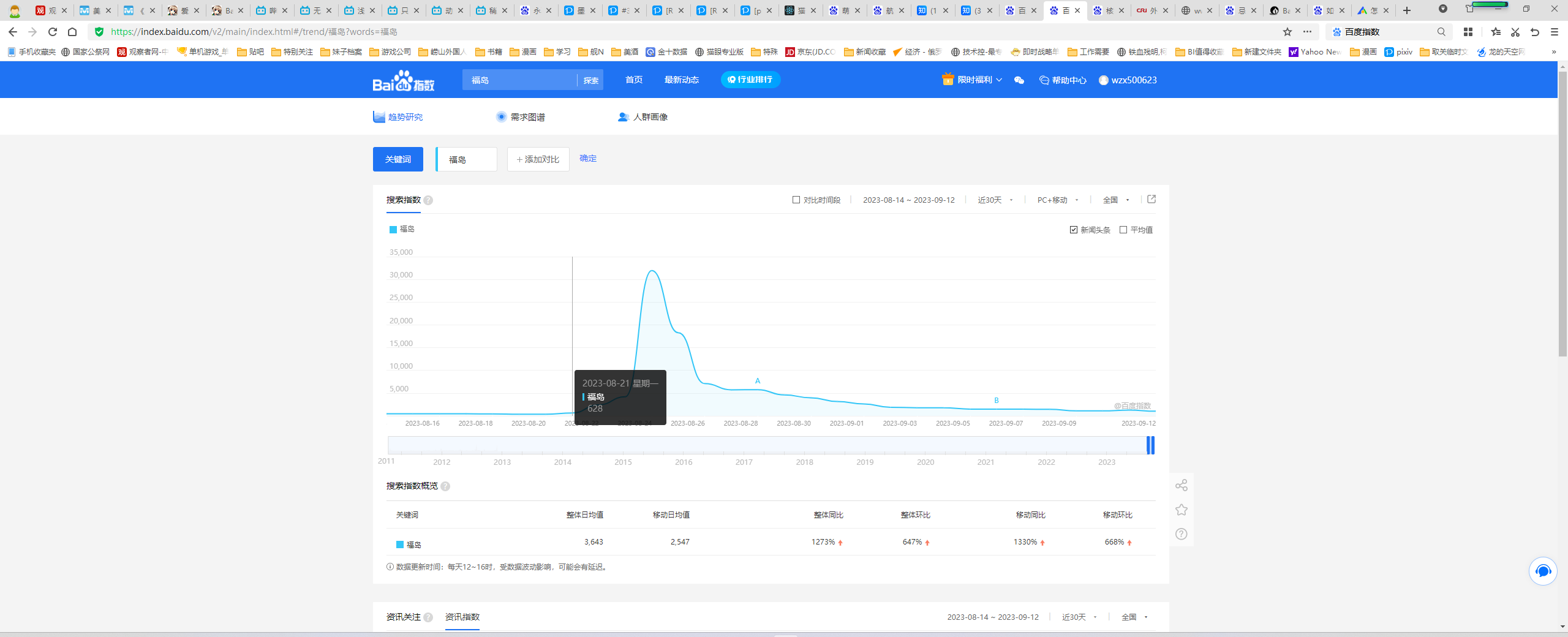Click the export chart icon beside 全国
The width and height of the screenshot is (1568, 637).
click(x=1151, y=200)
